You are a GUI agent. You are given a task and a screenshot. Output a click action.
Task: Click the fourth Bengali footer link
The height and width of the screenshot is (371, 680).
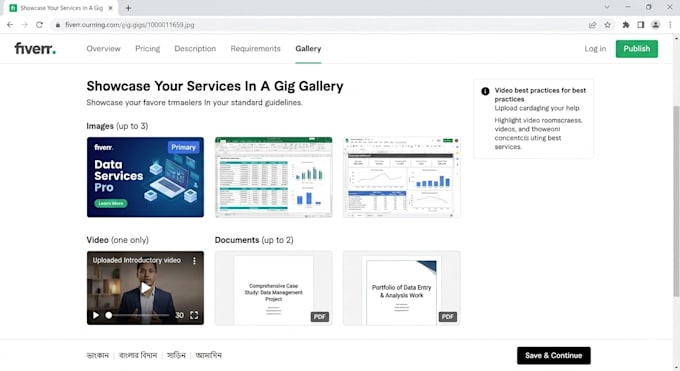(x=209, y=355)
